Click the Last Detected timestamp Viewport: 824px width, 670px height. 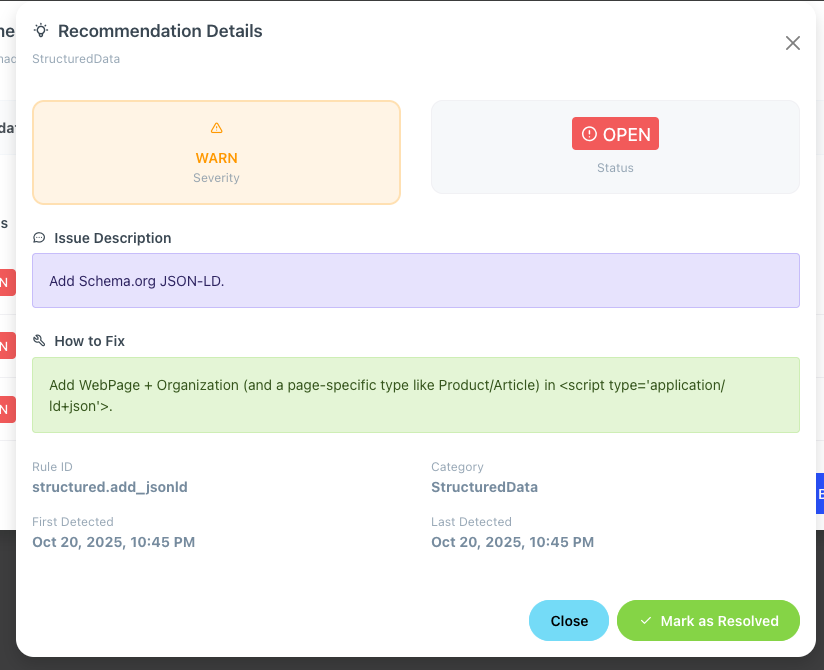(513, 542)
